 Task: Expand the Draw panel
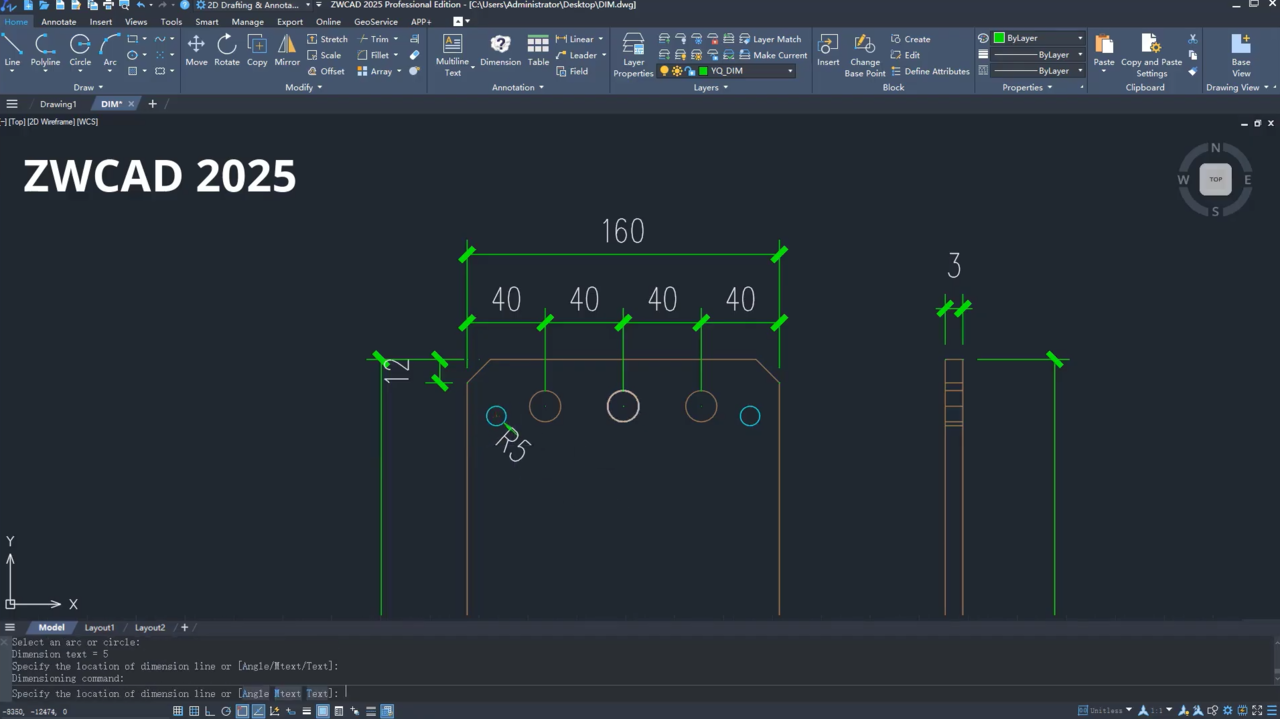(87, 87)
